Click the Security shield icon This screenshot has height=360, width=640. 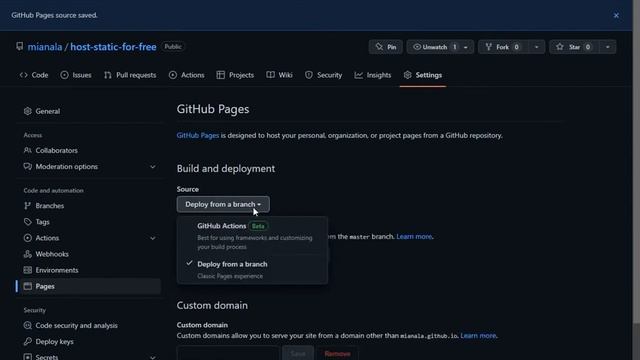coord(309,75)
